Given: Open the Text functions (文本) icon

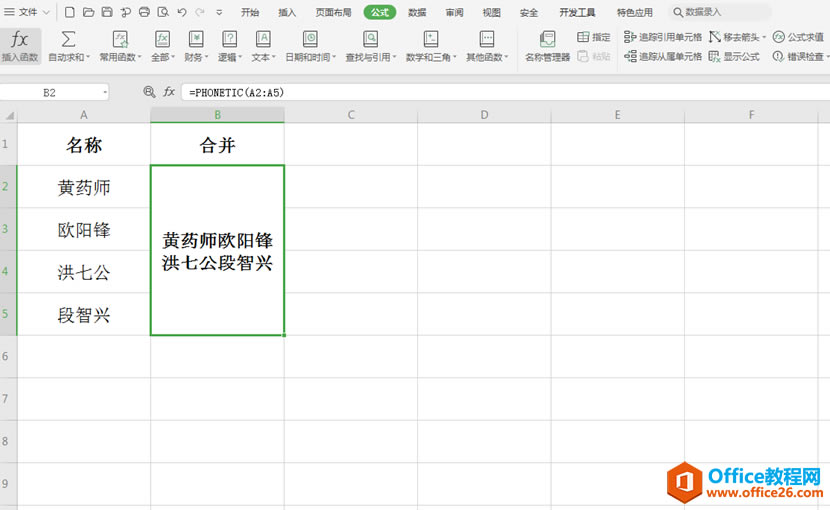Looking at the screenshot, I should 263,39.
